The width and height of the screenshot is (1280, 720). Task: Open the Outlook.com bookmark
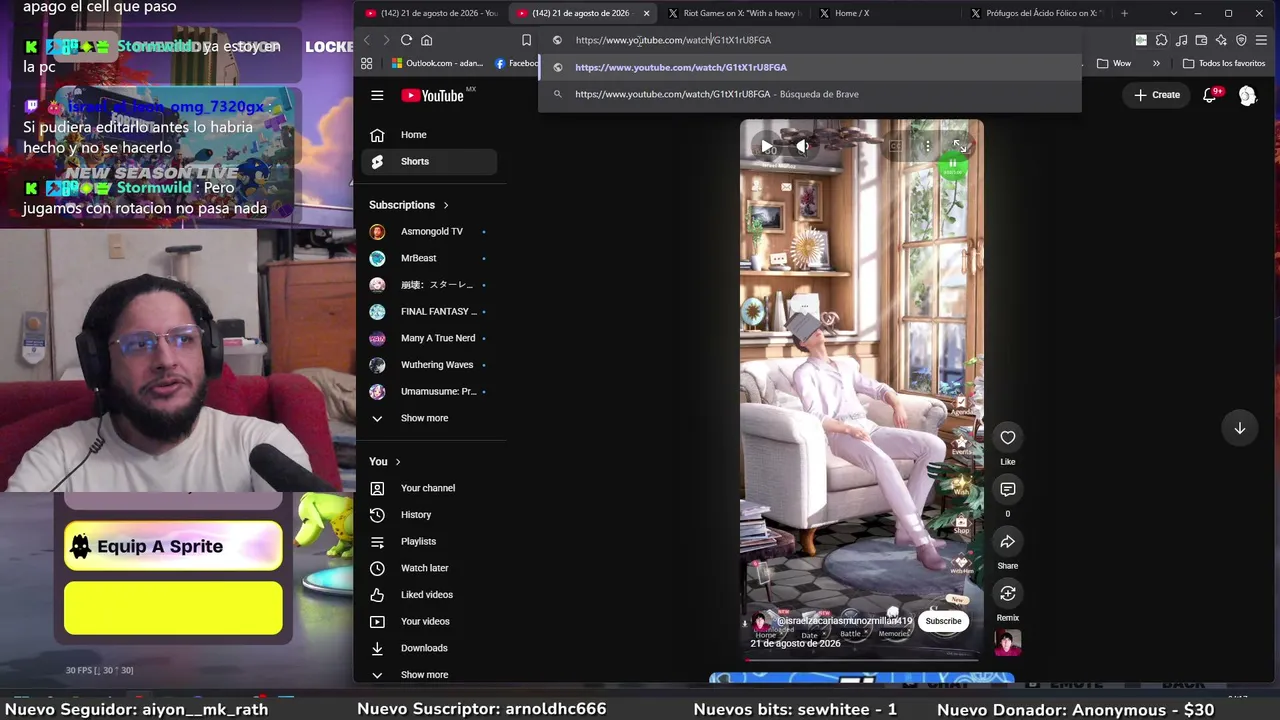pyautogui.click(x=437, y=63)
